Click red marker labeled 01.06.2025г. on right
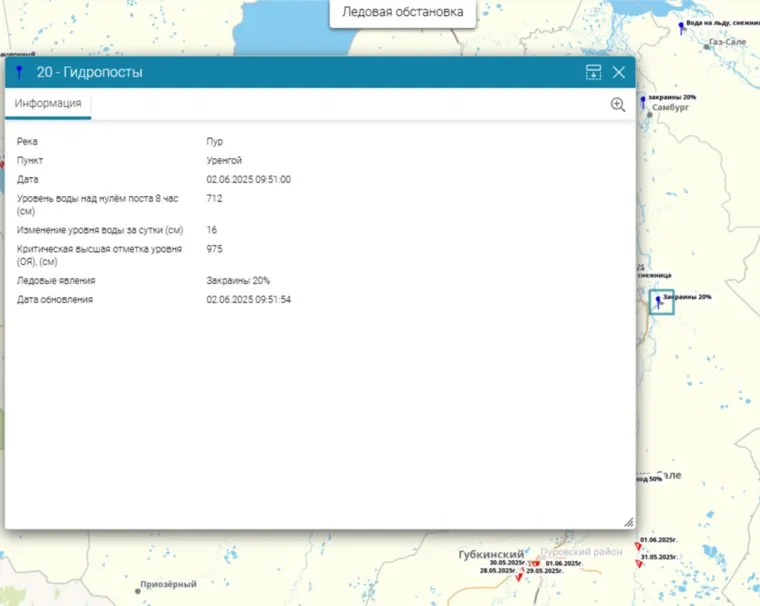Viewport: 760px width, 606px height. [638, 546]
